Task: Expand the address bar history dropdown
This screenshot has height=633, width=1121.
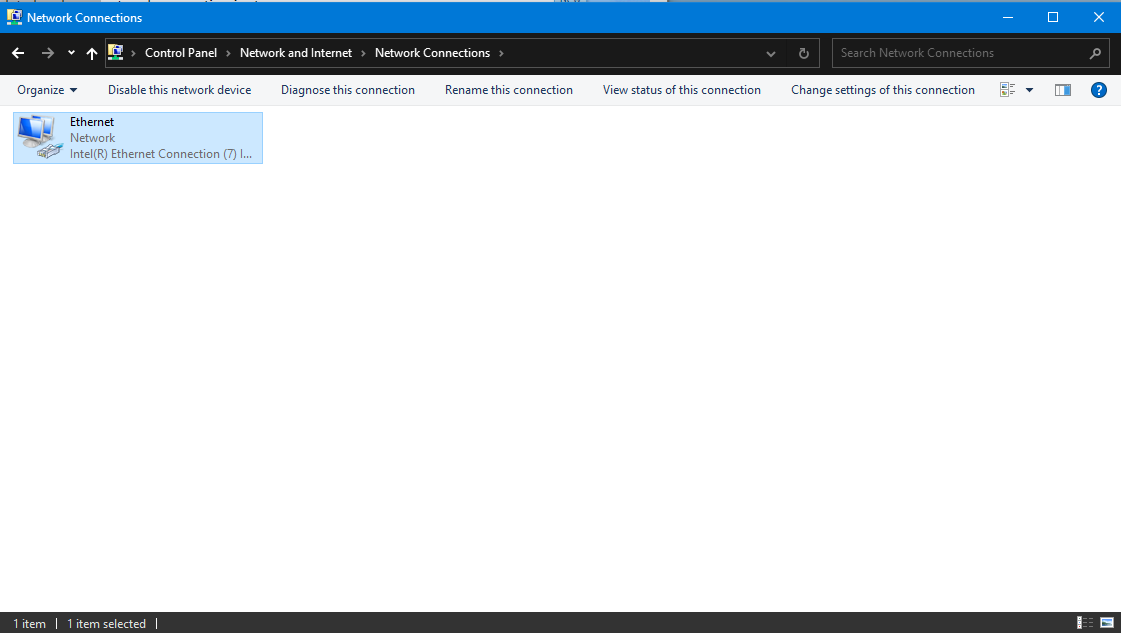Action: [x=771, y=53]
